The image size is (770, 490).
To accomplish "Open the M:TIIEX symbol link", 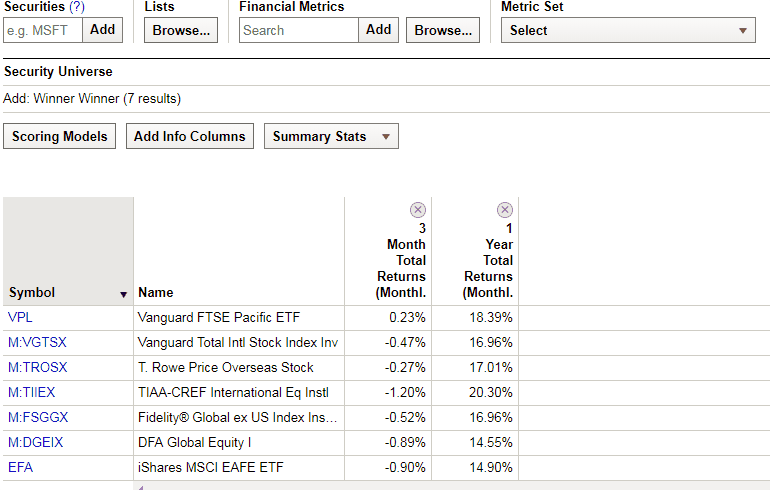I will pyautogui.click(x=31, y=392).
